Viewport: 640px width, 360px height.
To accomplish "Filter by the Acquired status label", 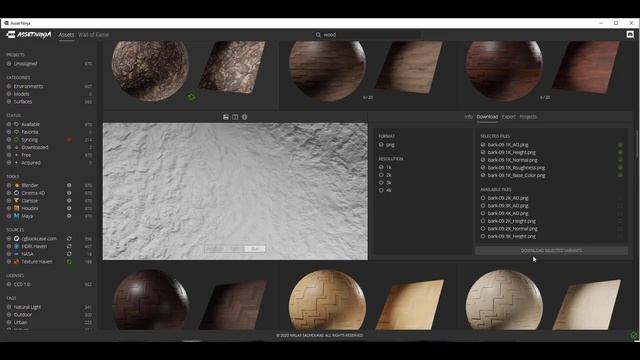I will [x=31, y=163].
